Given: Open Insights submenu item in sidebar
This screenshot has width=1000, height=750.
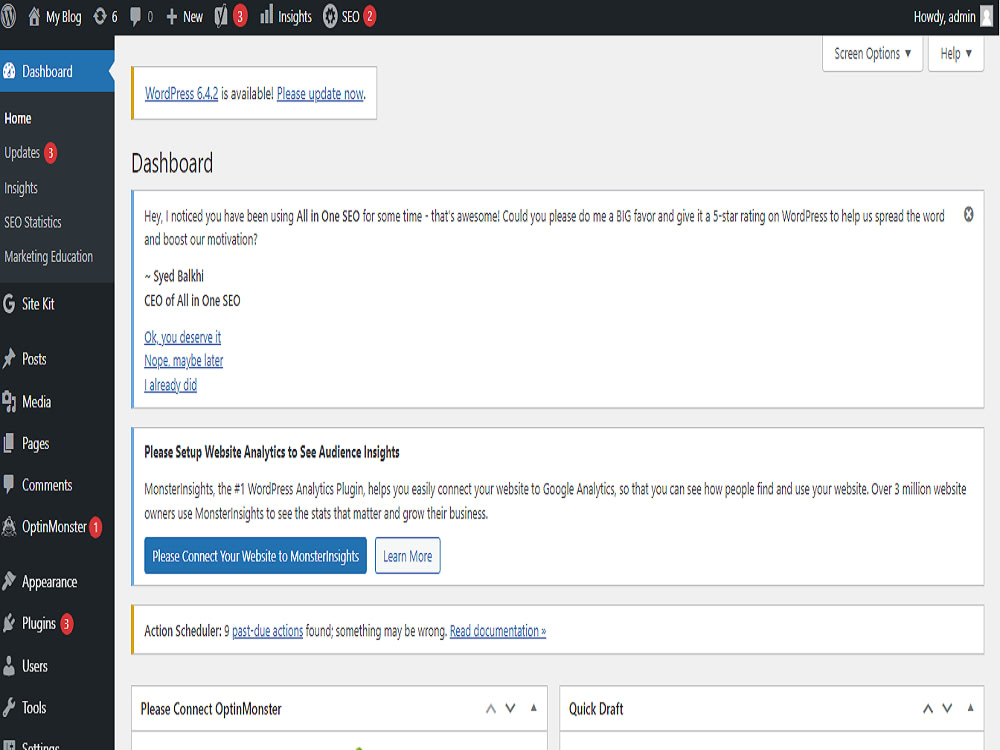Looking at the screenshot, I should [21, 188].
